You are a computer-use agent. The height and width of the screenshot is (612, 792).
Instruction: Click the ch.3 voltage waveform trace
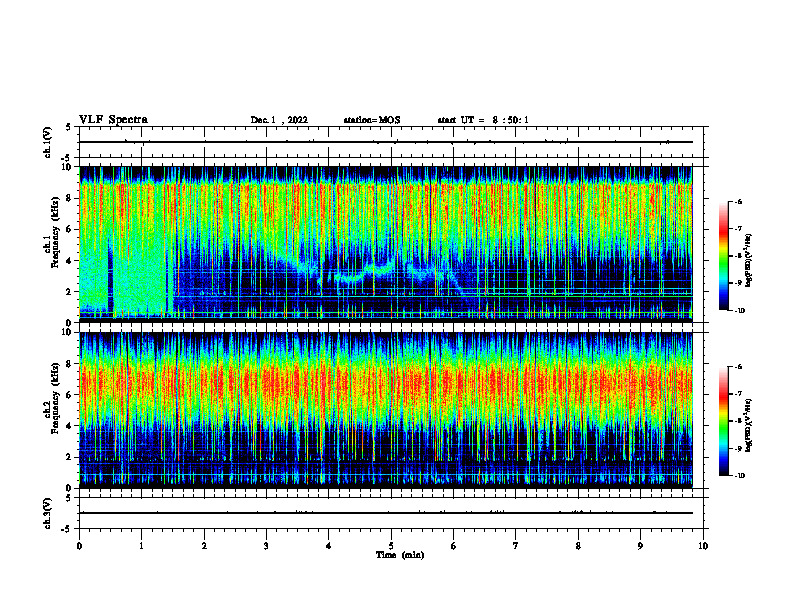click(386, 513)
